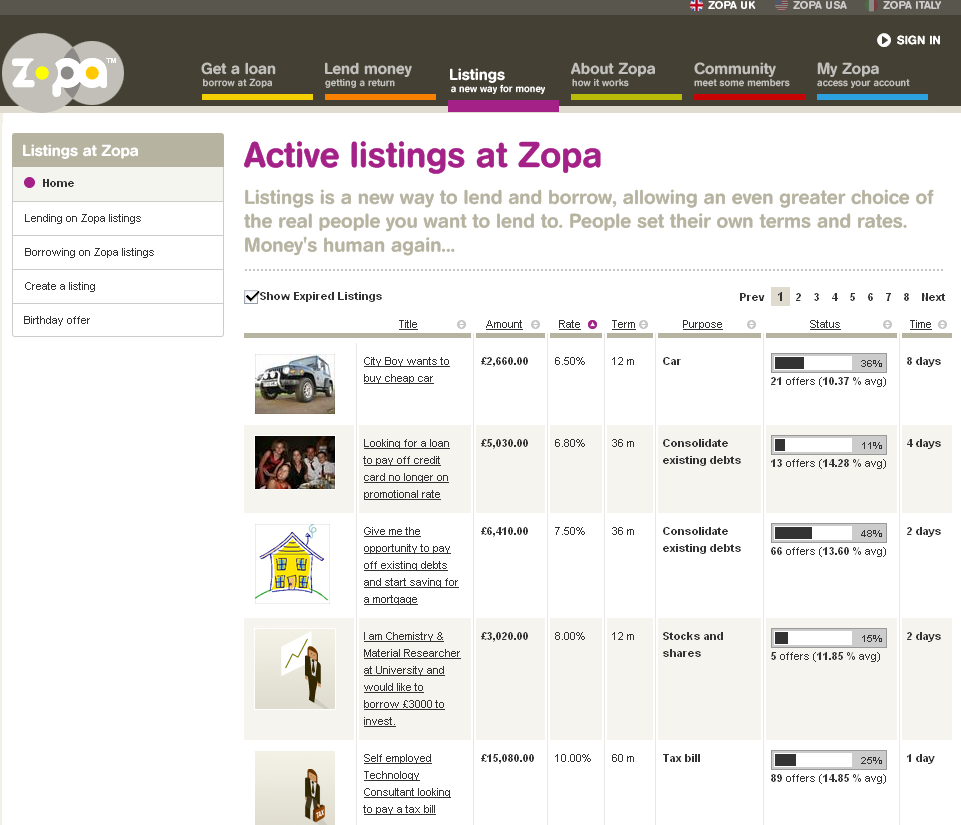Sort listings by Term column header

click(623, 324)
